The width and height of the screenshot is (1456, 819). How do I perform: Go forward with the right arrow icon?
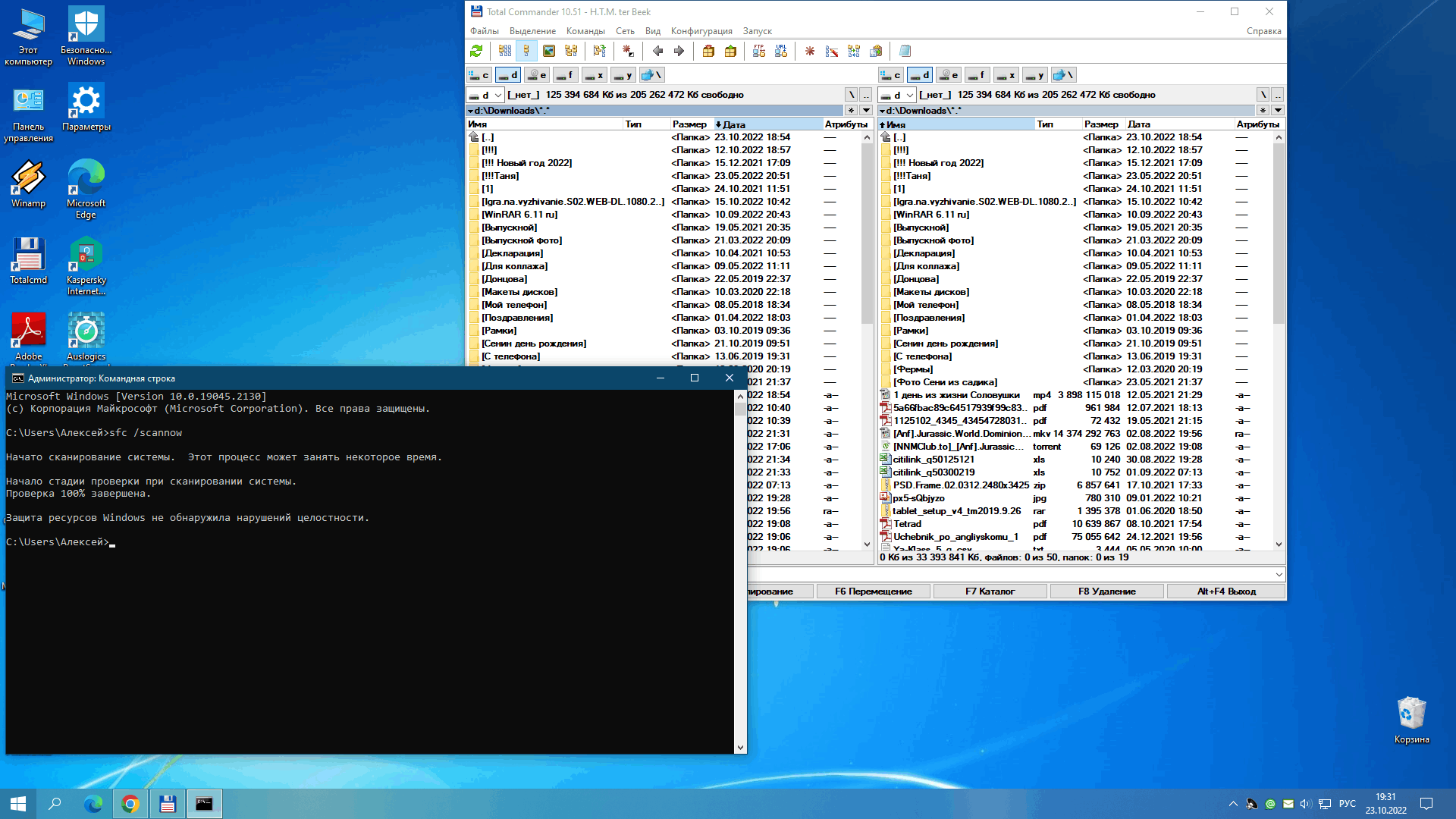(x=679, y=51)
